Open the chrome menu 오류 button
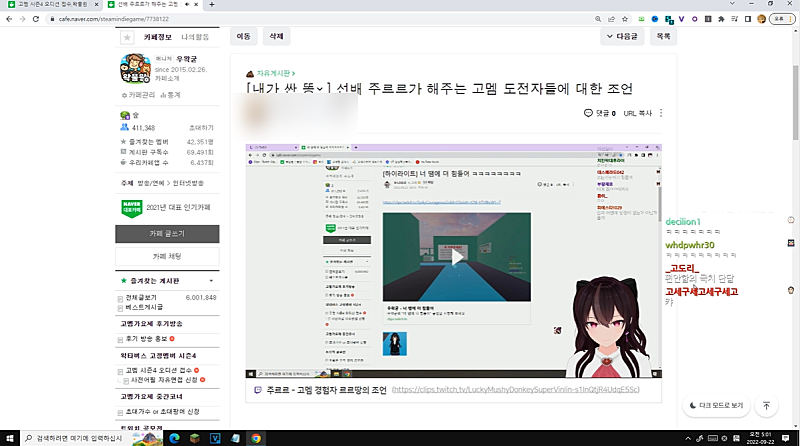The height and width of the screenshot is (446, 800). [x=783, y=19]
